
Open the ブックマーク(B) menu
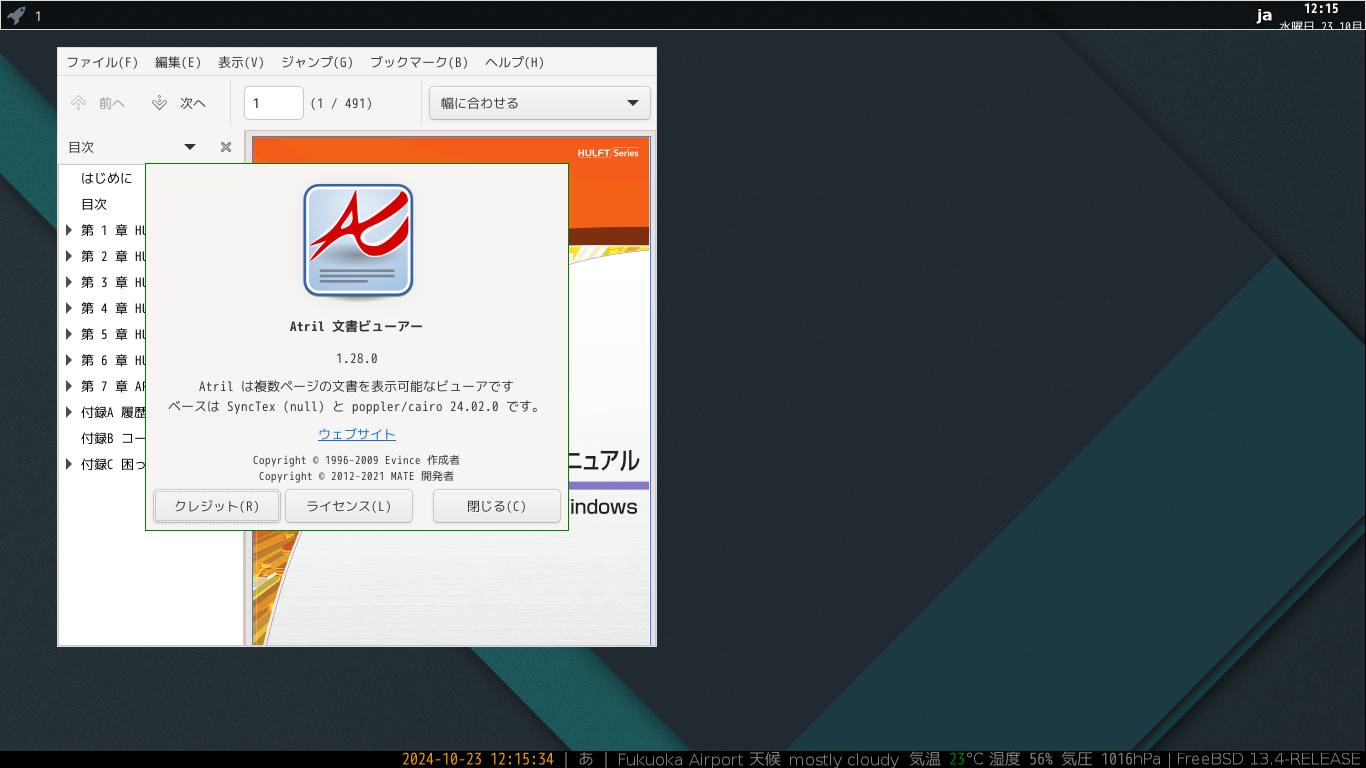419,62
